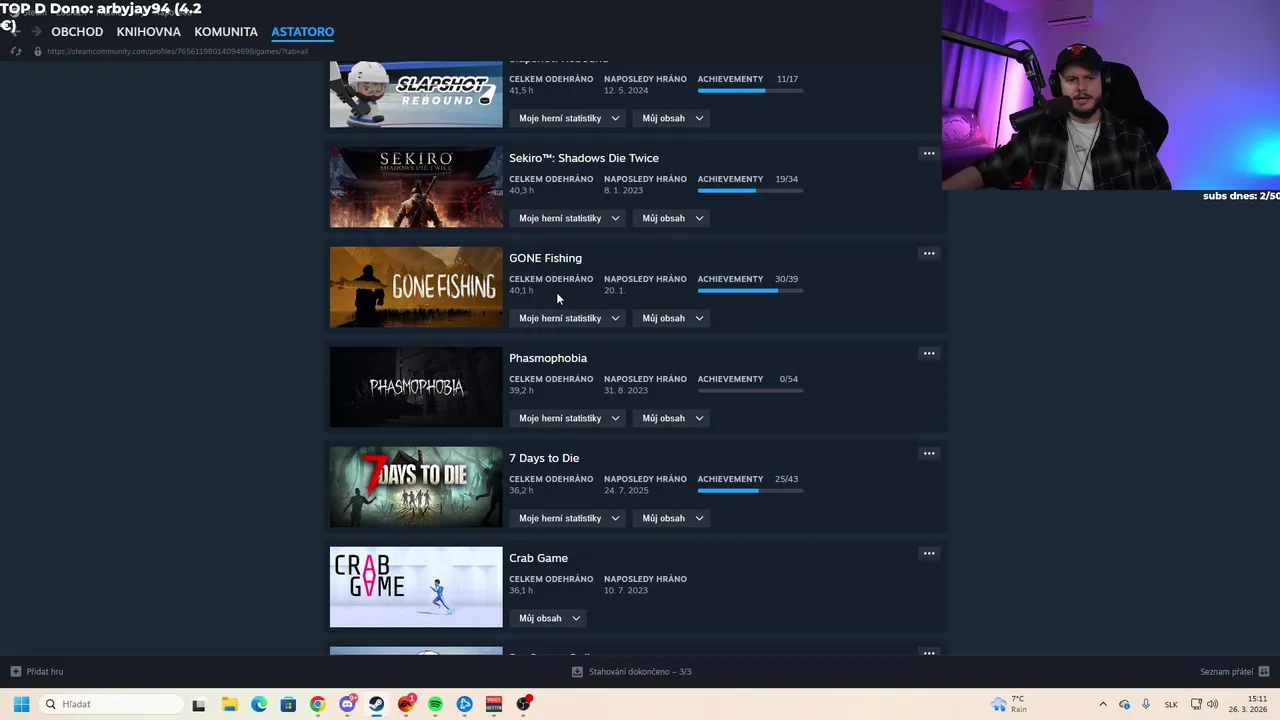This screenshot has height=720, width=1280.
Task: Open the three-dot menu for GONE Fishing
Action: [929, 253]
